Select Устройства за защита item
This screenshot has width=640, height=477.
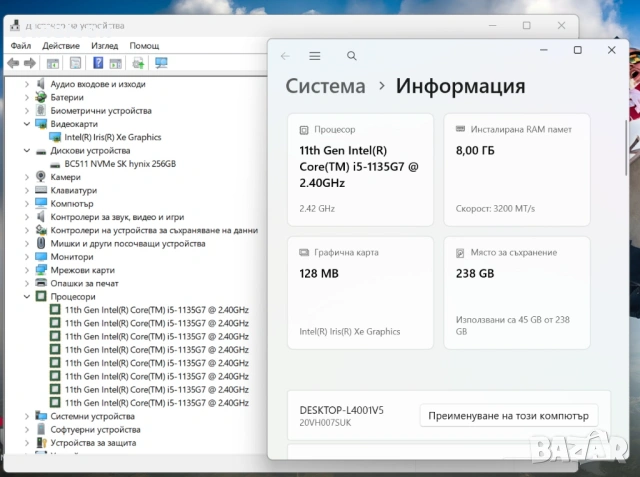point(93,443)
